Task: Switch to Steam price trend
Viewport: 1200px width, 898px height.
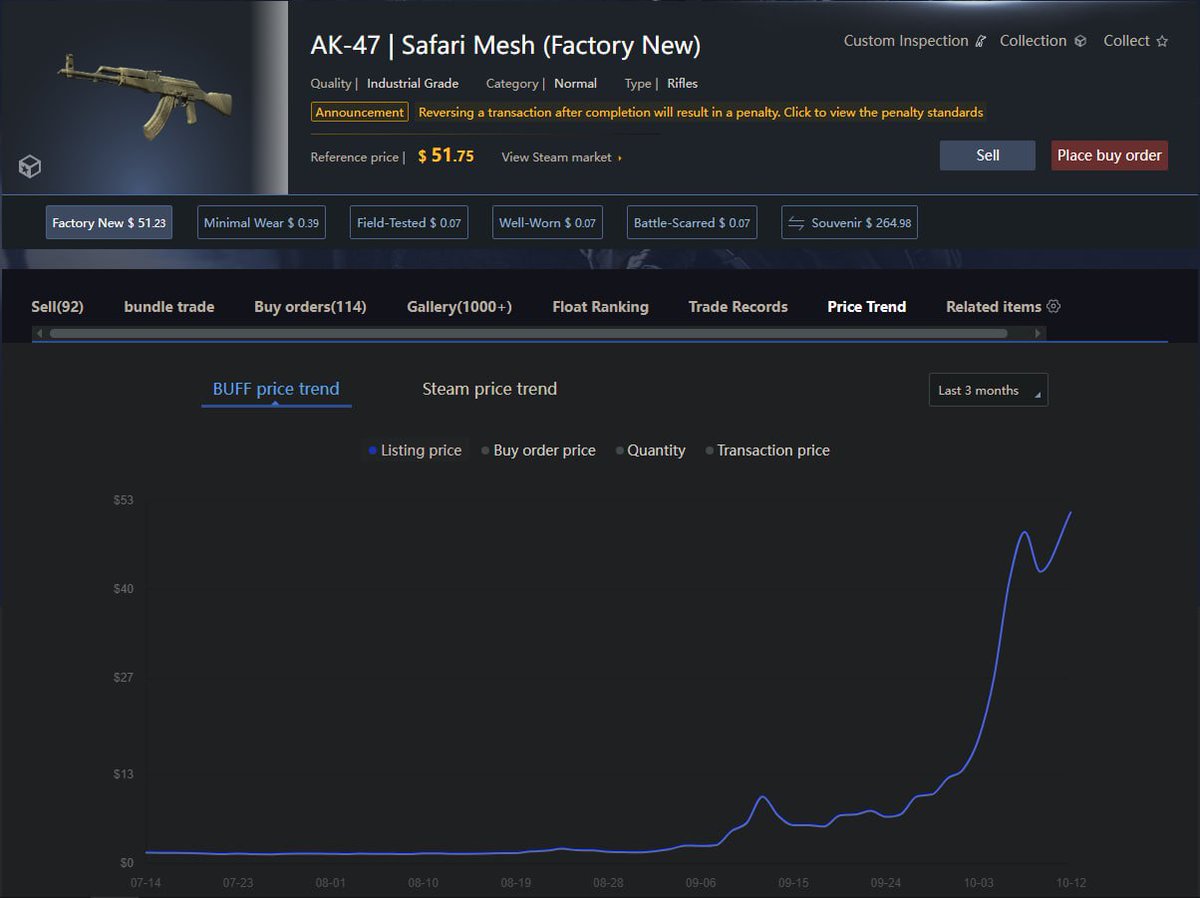Action: tap(489, 389)
